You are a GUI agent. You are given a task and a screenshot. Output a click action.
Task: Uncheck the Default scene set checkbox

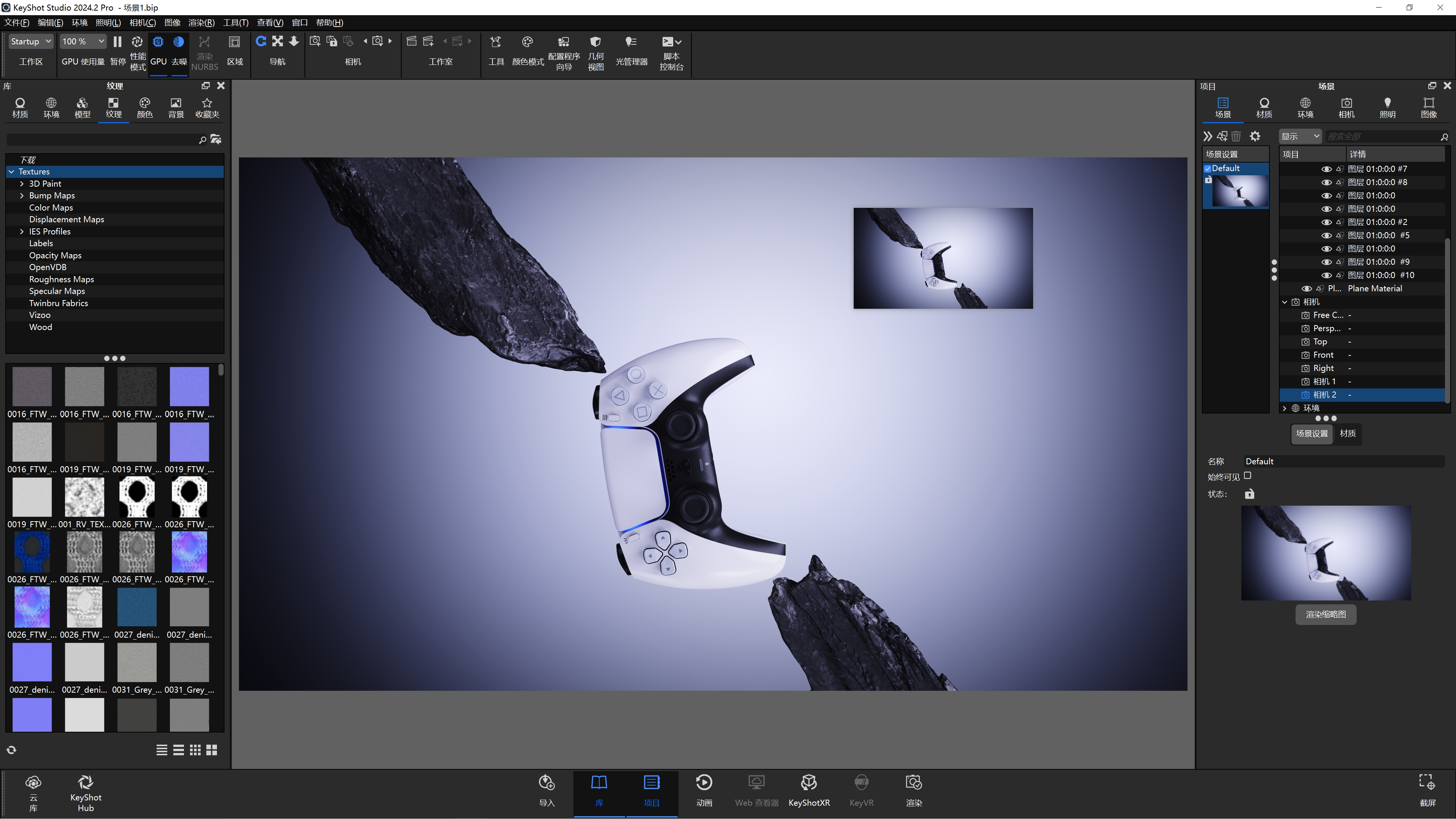pos(1208,168)
